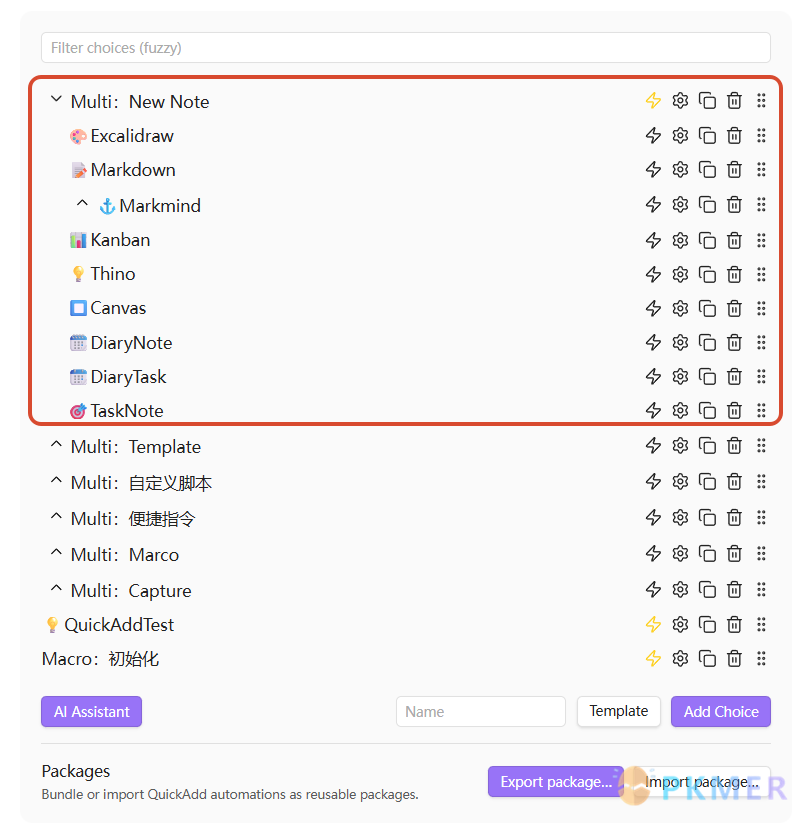
Task: Expand the Multi: Marco group
Action: [56, 554]
